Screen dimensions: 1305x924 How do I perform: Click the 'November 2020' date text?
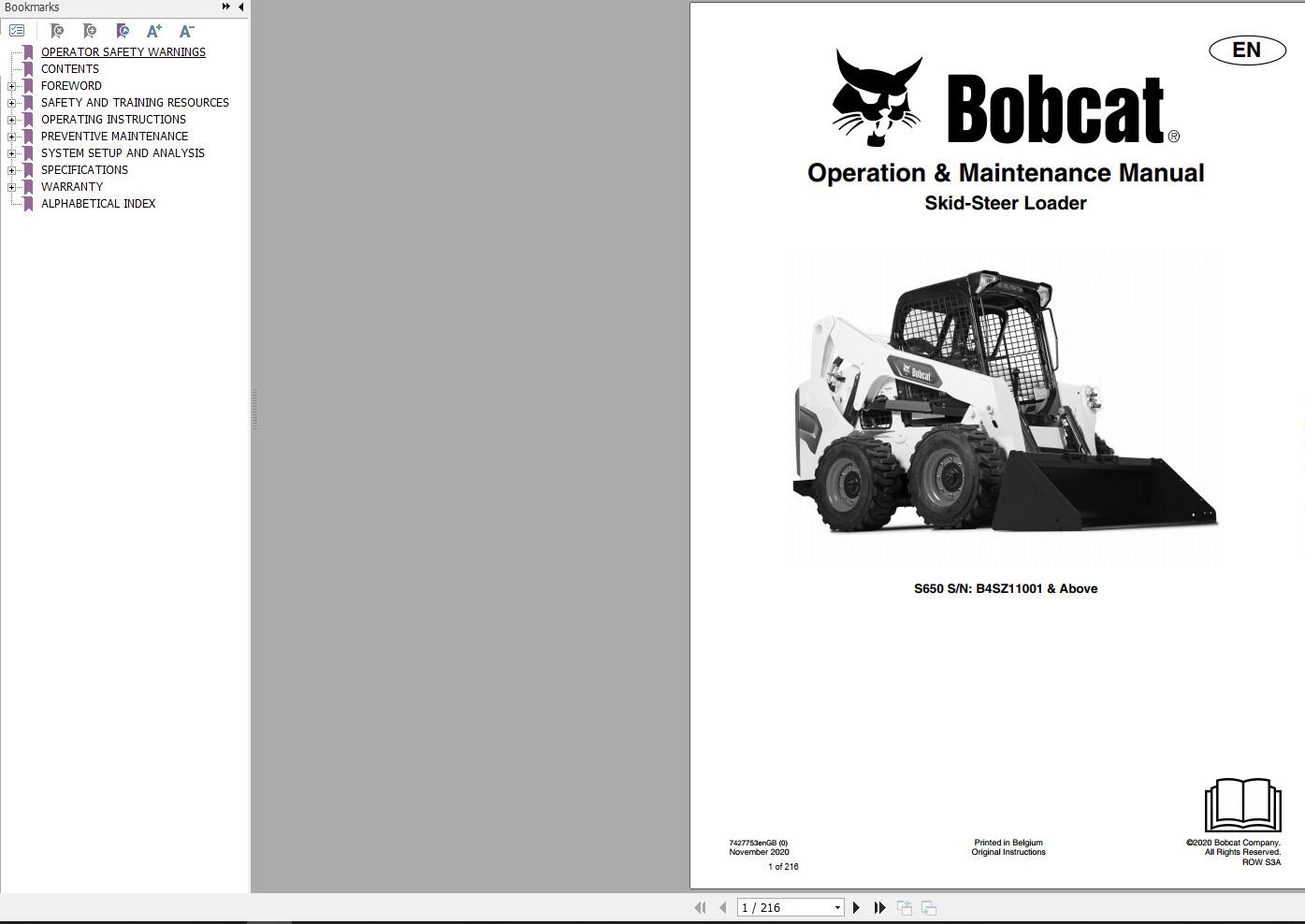(x=760, y=852)
